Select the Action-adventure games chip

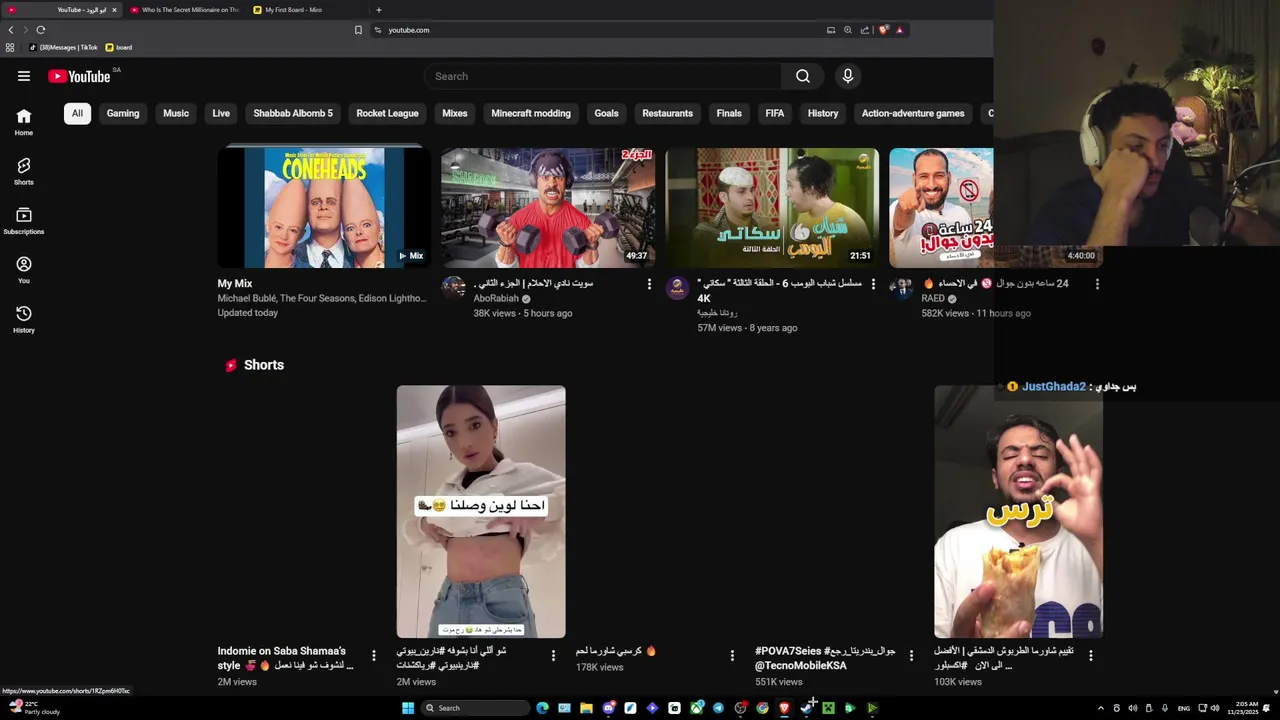(x=913, y=113)
